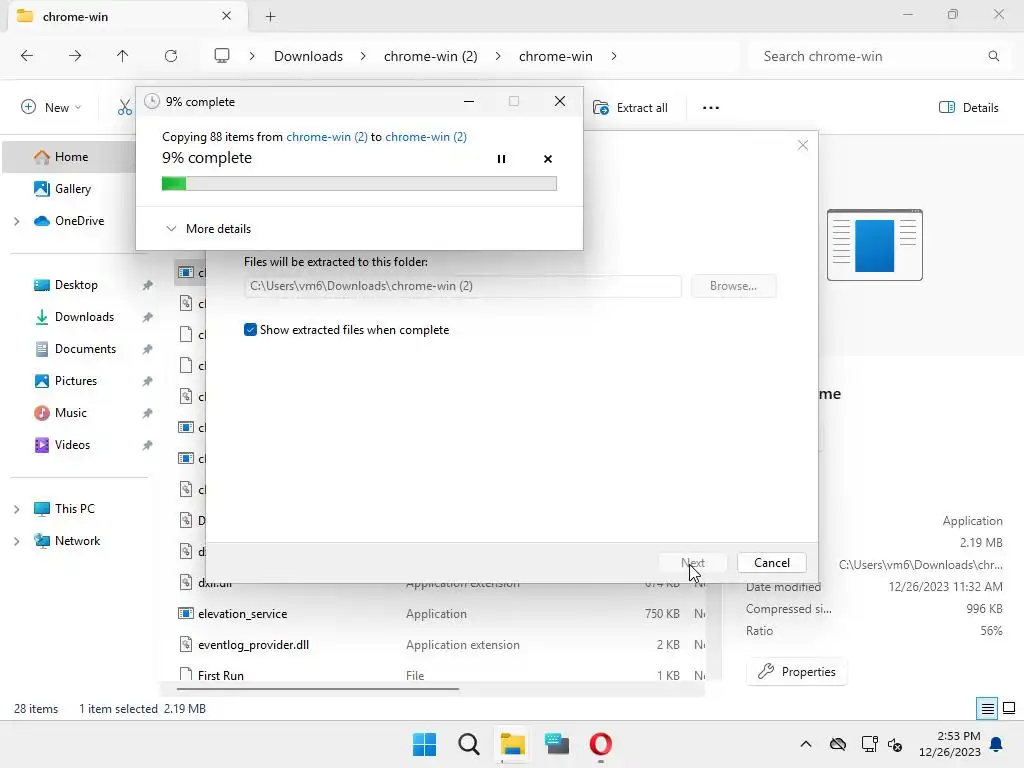
Task: Click the muted volume tray icon
Action: pos(895,744)
